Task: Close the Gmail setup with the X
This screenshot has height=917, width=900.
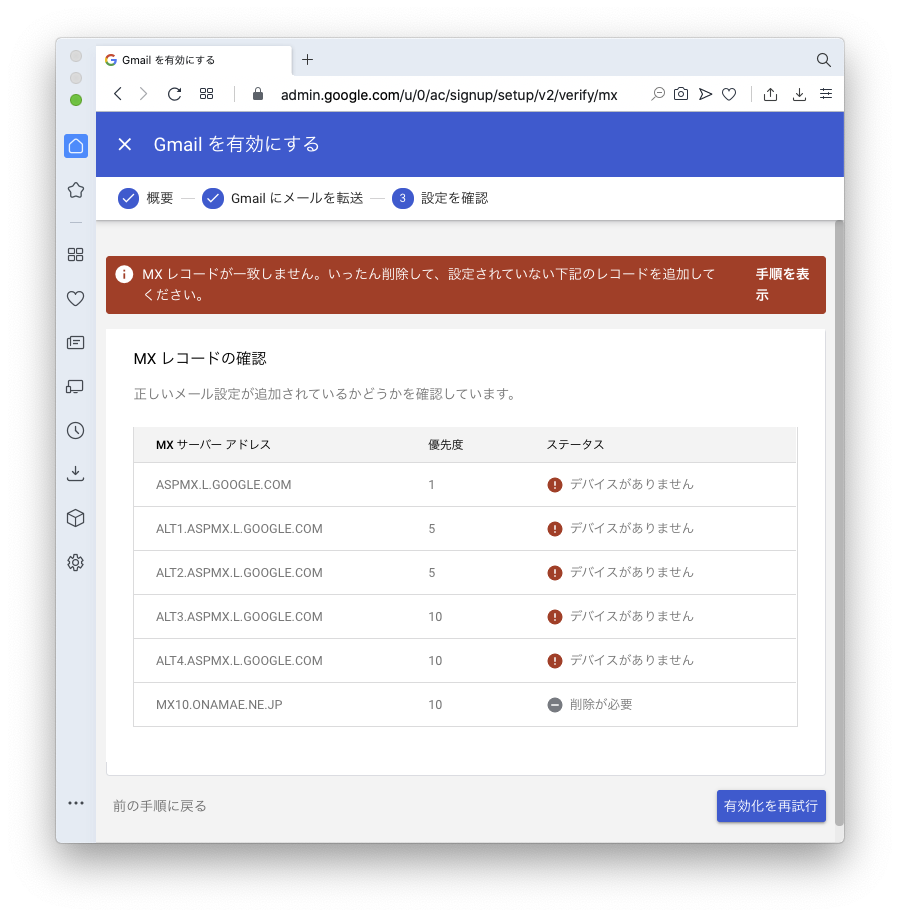Action: 125,144
